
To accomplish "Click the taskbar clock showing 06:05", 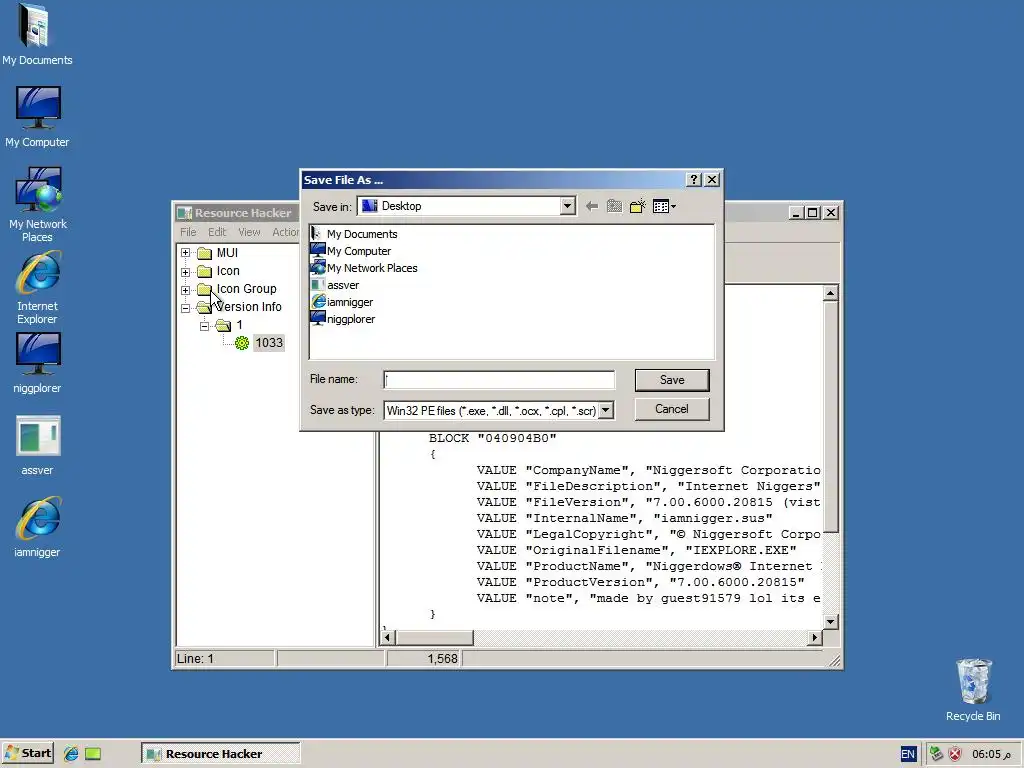I will click(991, 754).
